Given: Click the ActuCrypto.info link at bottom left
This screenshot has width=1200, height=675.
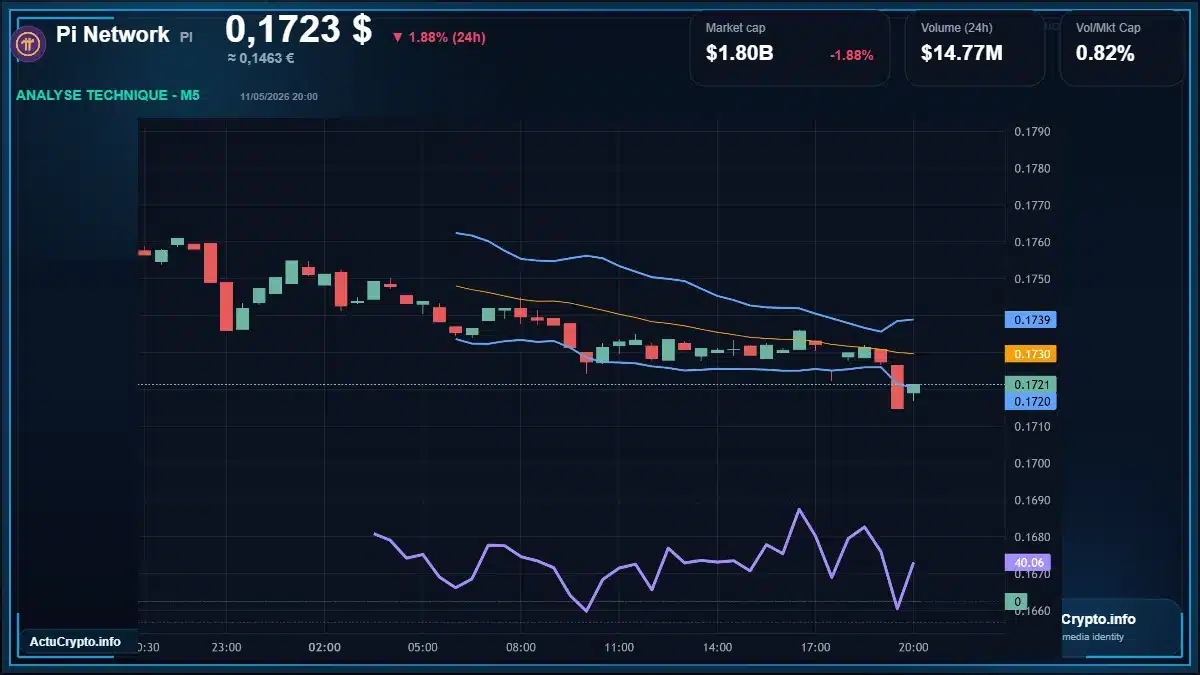Looking at the screenshot, I should tap(76, 642).
